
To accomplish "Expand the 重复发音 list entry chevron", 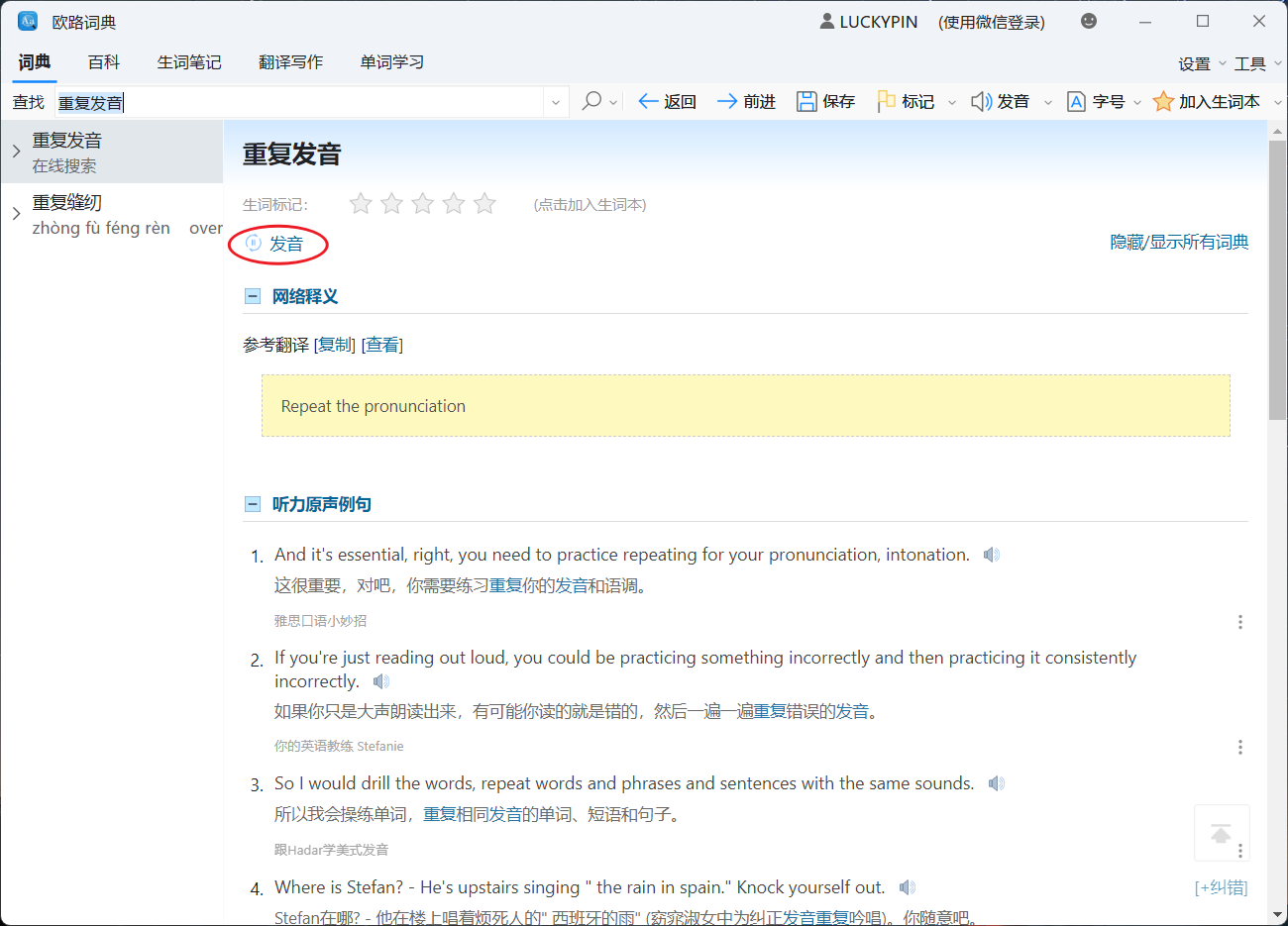I will (x=16, y=152).
